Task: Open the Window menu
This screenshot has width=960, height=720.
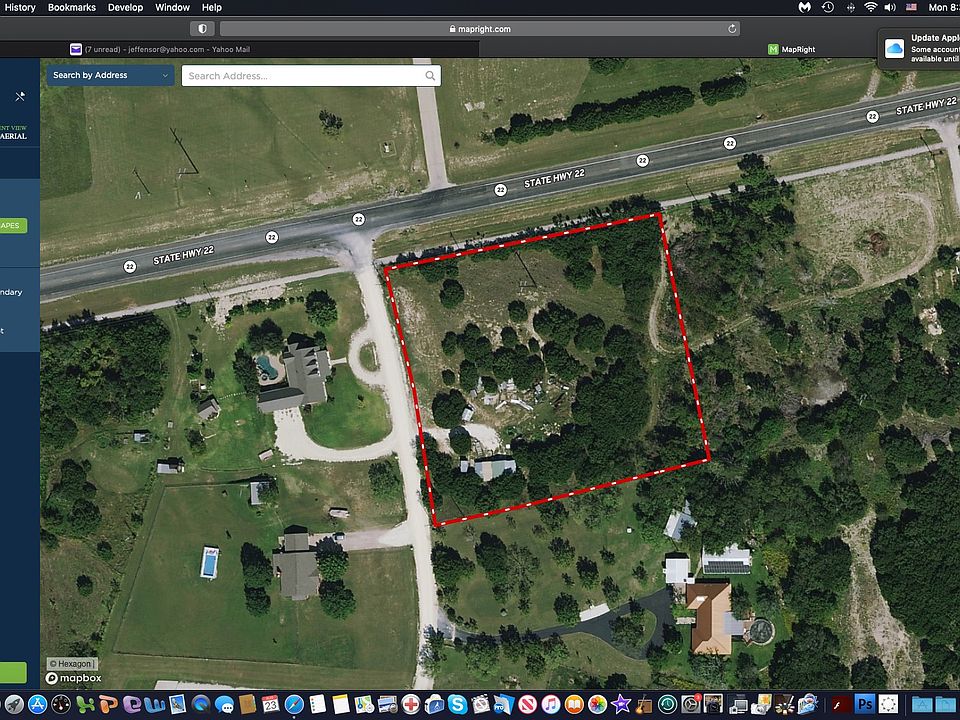Action: [172, 7]
